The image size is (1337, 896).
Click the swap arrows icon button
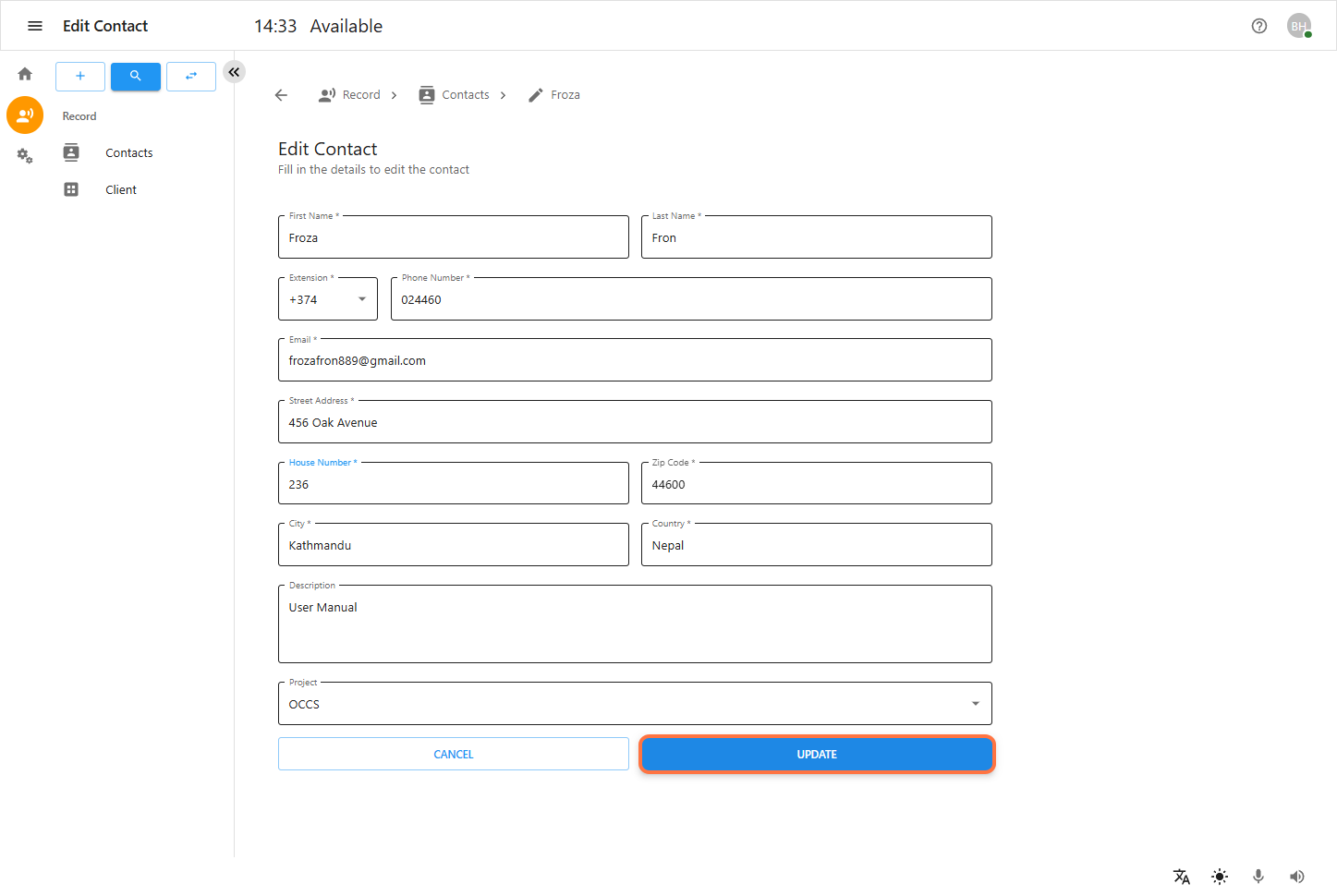(x=191, y=76)
